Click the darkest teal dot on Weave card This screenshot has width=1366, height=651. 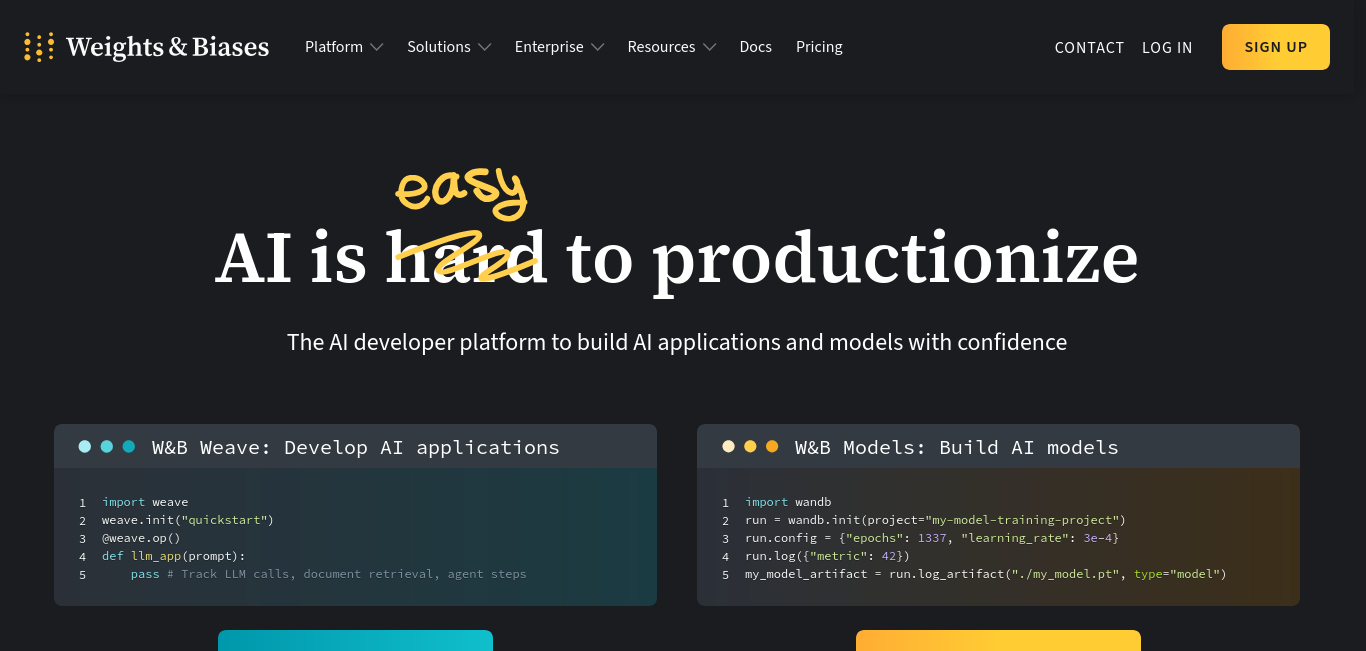[129, 447]
